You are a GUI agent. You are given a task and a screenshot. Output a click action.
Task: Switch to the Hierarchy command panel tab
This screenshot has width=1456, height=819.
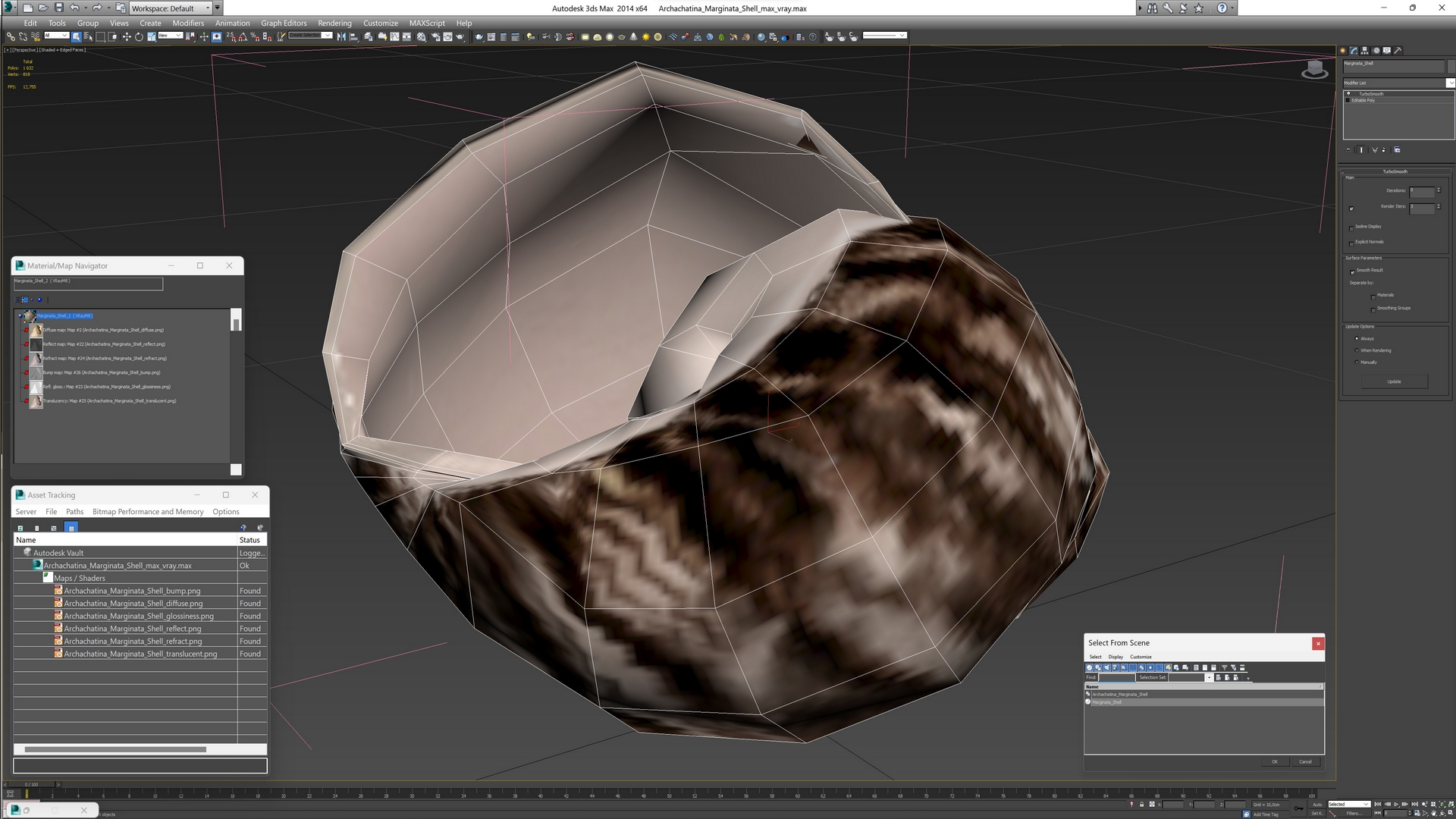coord(1366,51)
